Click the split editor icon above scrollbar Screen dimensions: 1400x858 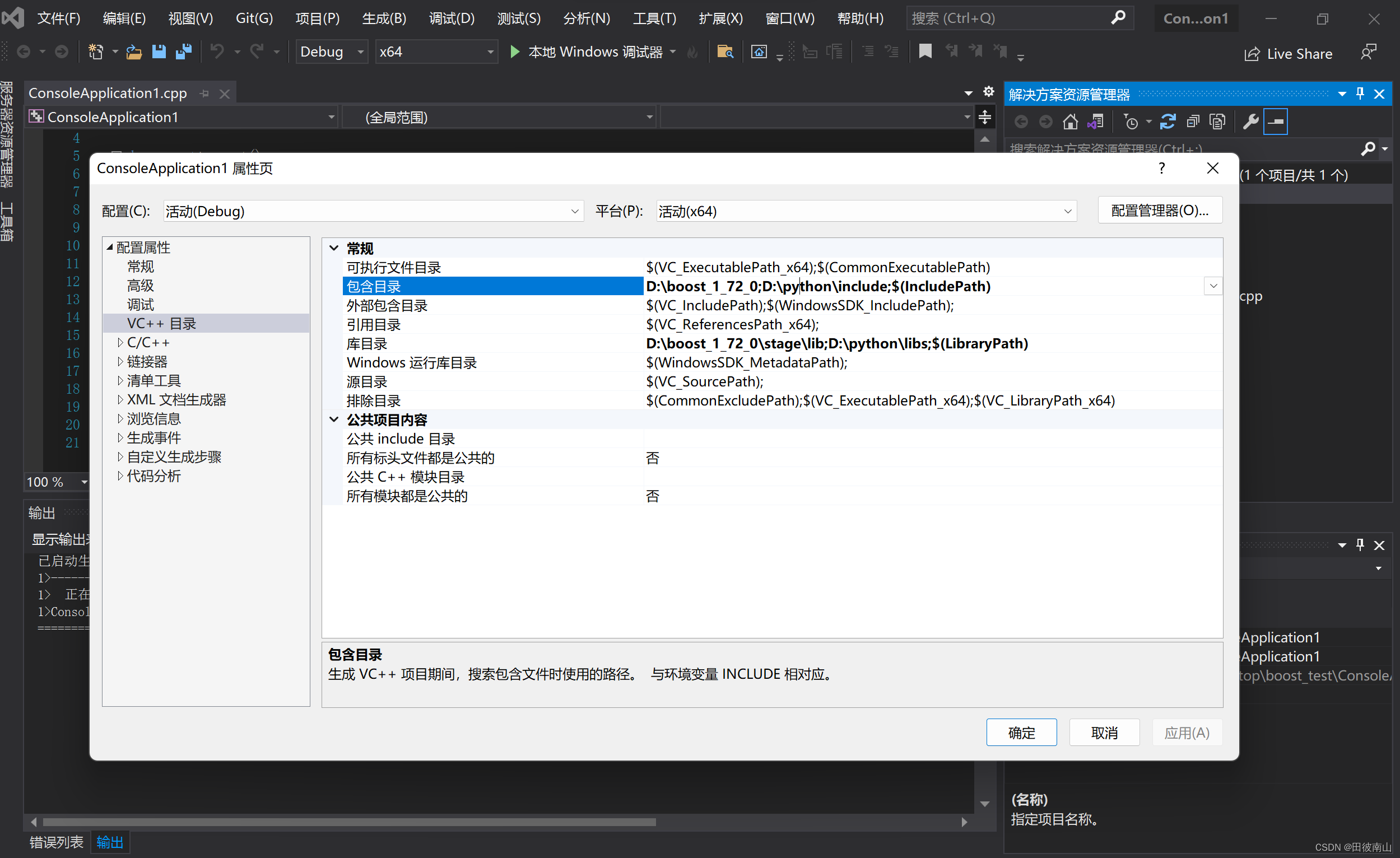[985, 118]
